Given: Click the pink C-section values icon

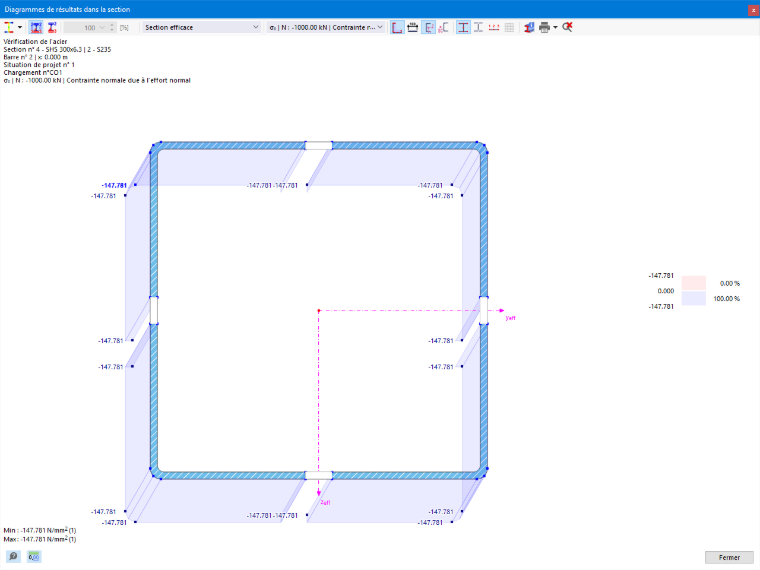Looking at the screenshot, I should (443, 28).
